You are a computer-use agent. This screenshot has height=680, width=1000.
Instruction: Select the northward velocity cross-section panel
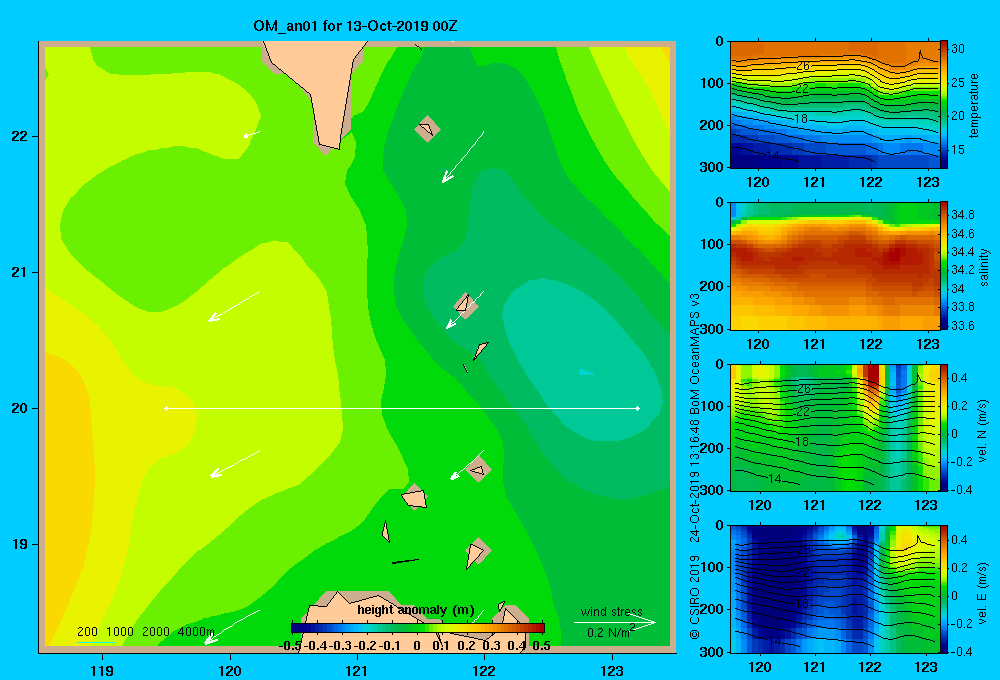tap(834, 427)
